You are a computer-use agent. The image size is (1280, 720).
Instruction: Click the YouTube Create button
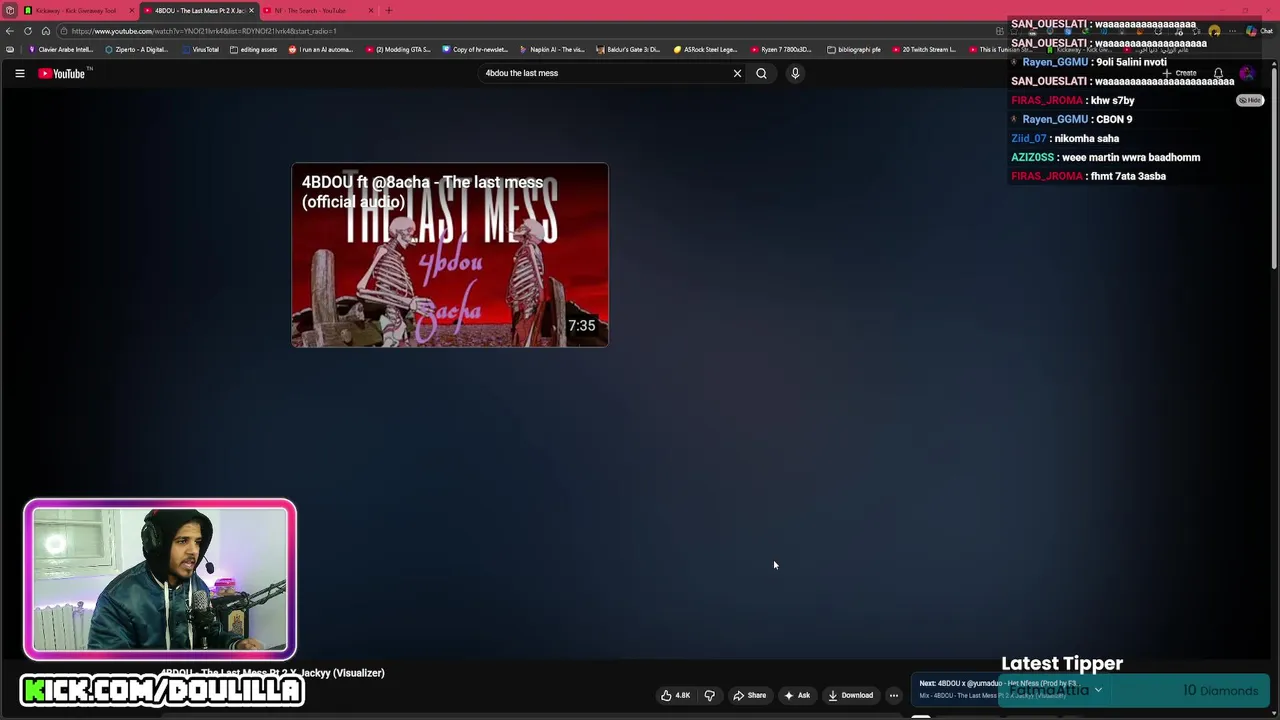(1181, 73)
